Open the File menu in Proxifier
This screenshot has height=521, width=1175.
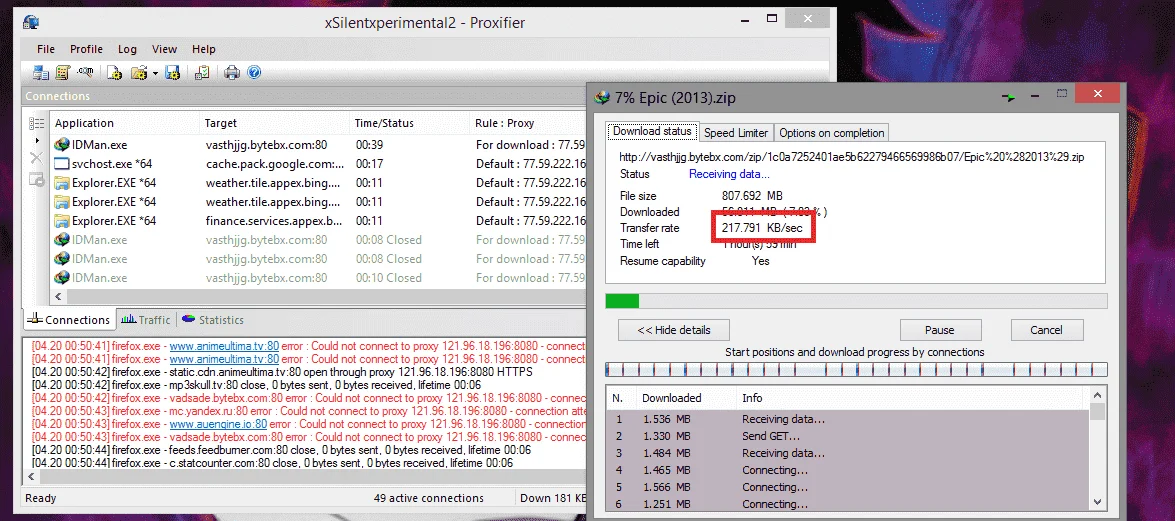click(46, 49)
